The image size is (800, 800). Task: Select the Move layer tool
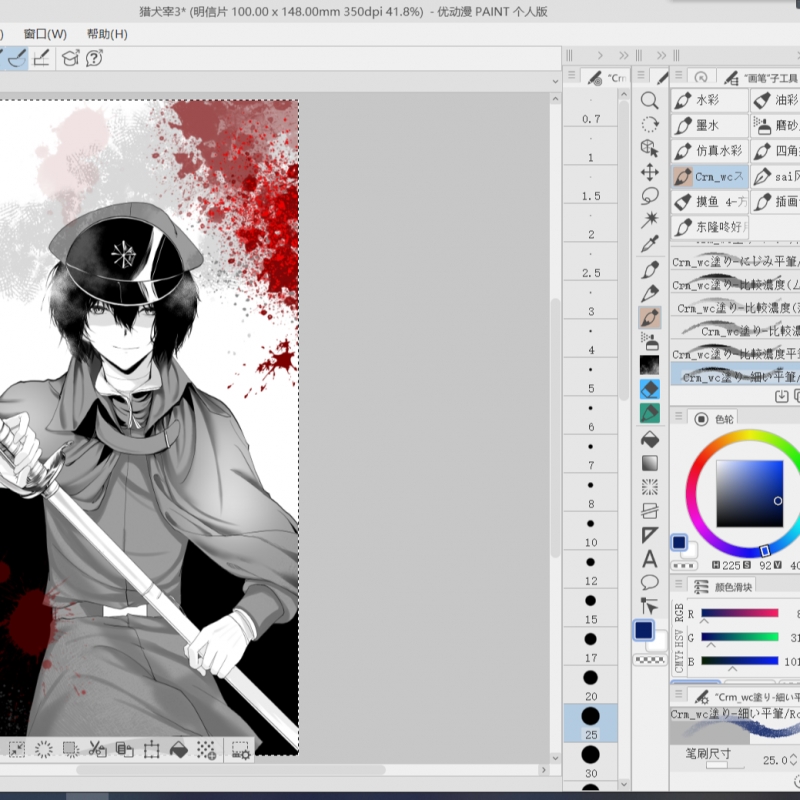click(649, 172)
